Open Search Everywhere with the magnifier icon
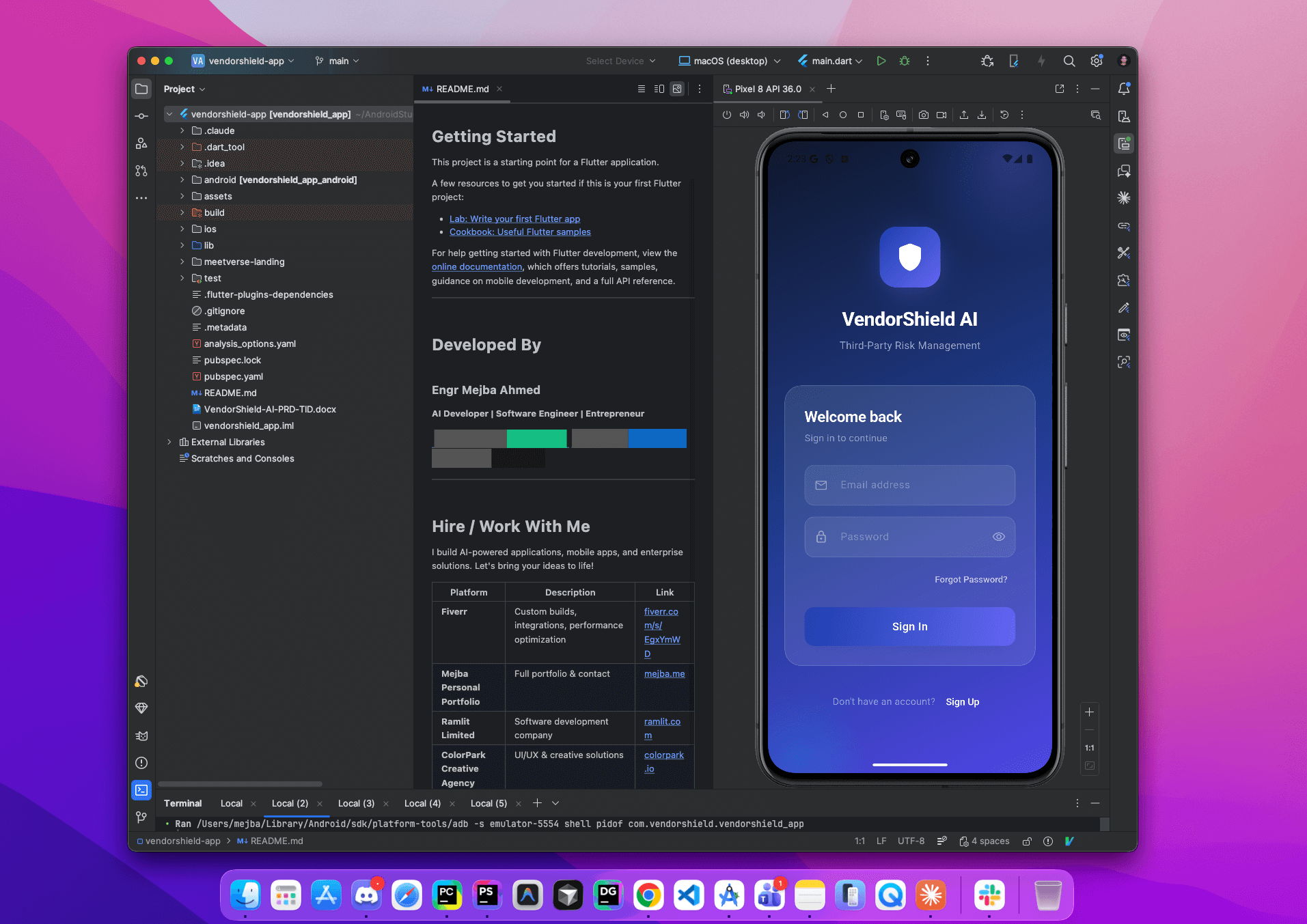This screenshot has width=1307, height=924. click(1069, 61)
